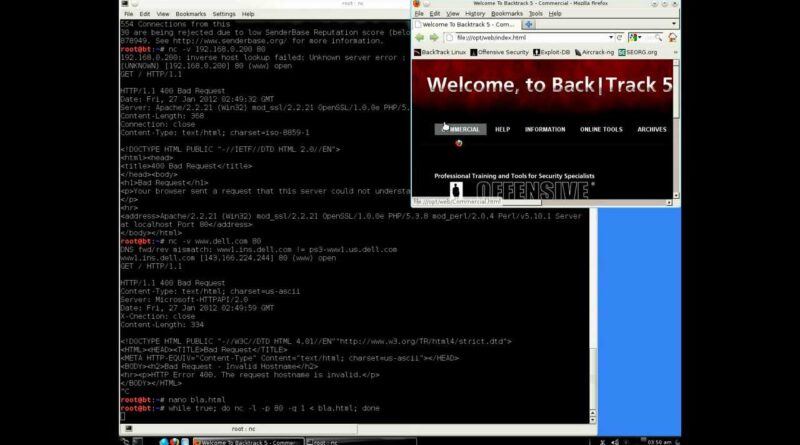Click terminal window menu icon
800x445 pixels.
(x=125, y=4)
